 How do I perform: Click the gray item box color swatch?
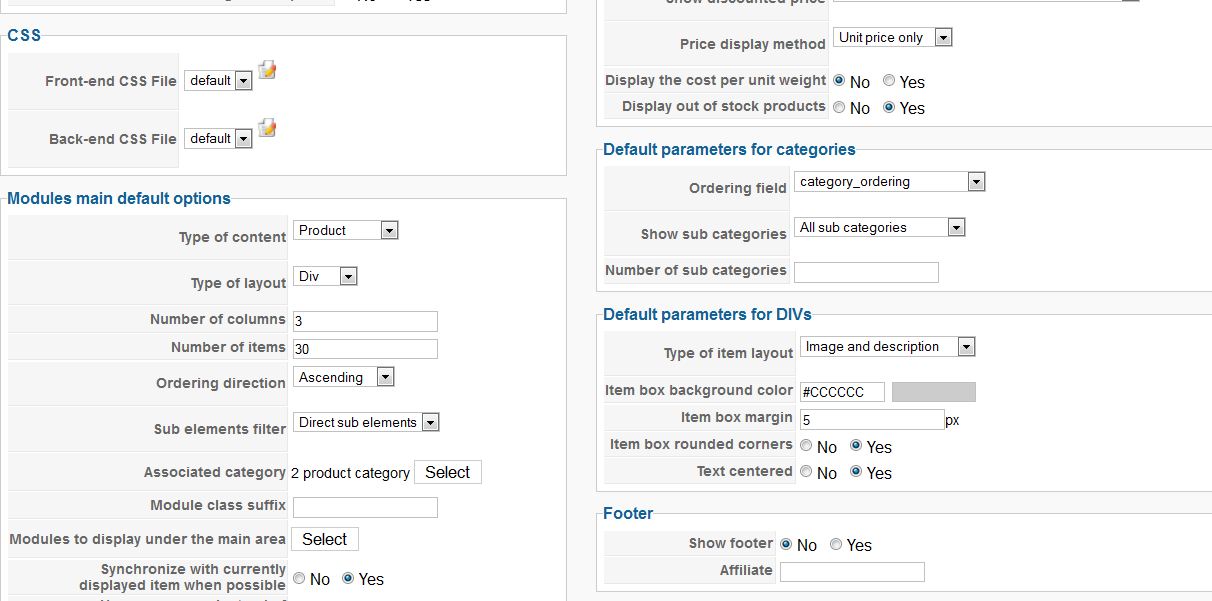933,392
